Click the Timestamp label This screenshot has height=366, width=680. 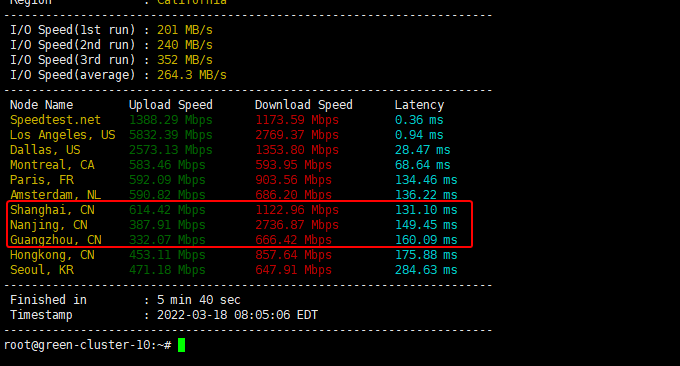[41, 315]
